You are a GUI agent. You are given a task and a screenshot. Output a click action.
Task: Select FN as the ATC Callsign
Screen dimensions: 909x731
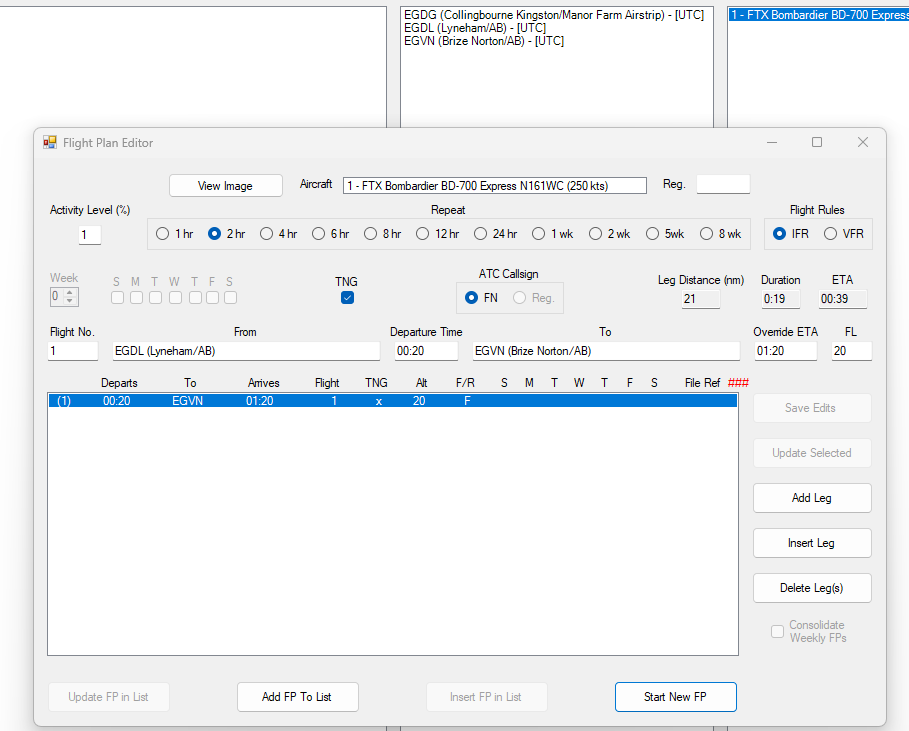click(x=469, y=297)
